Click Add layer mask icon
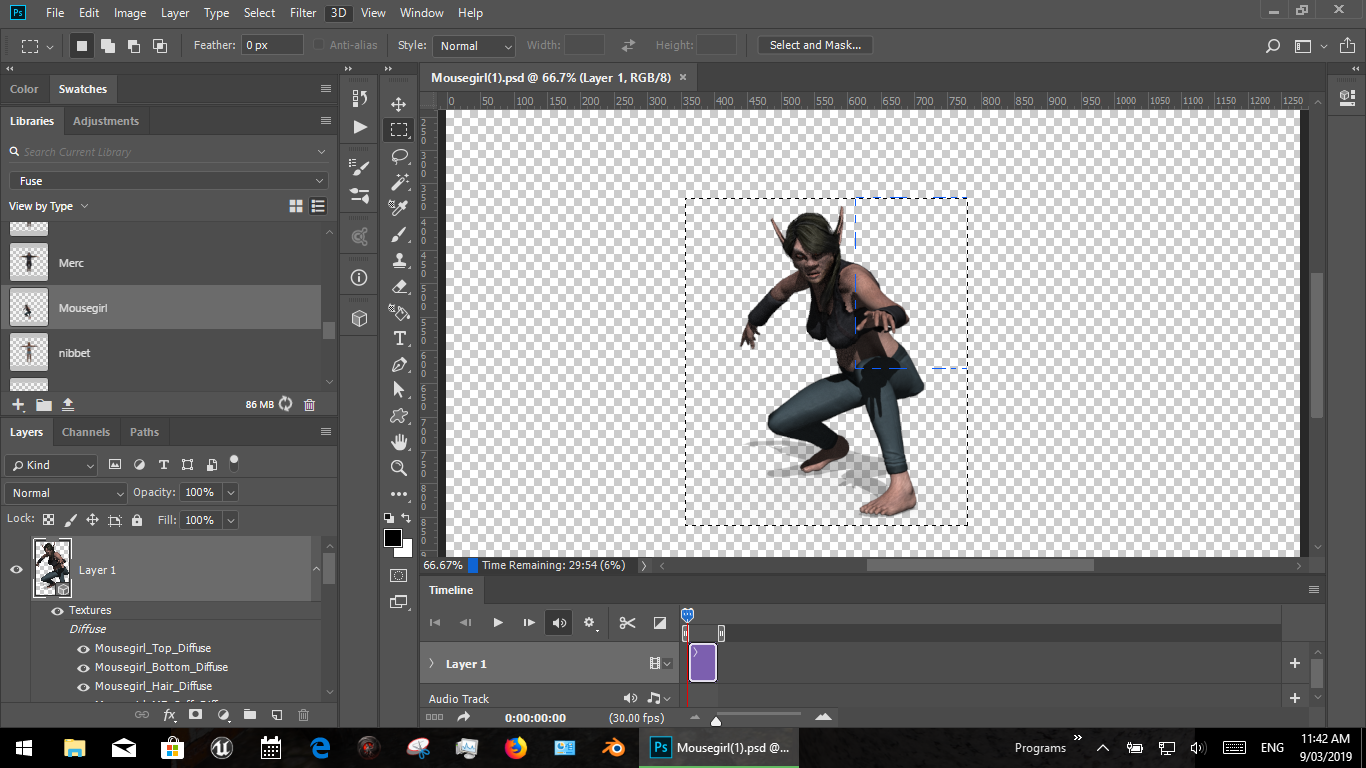 tap(196, 715)
